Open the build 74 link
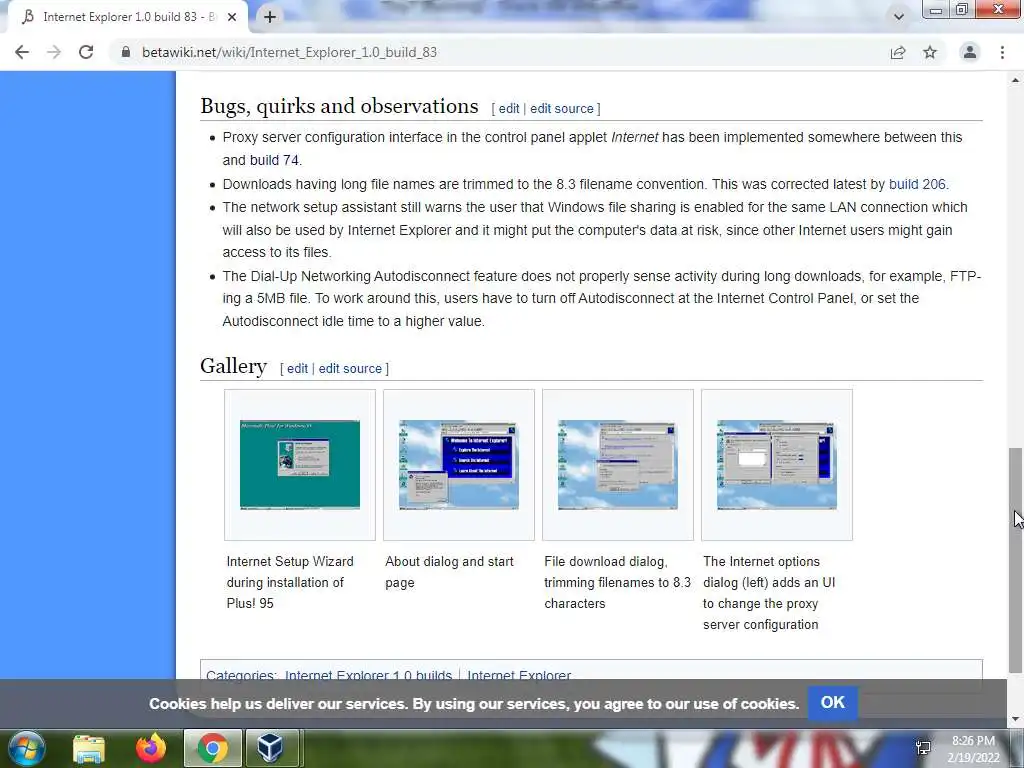The image size is (1024, 768). (274, 160)
